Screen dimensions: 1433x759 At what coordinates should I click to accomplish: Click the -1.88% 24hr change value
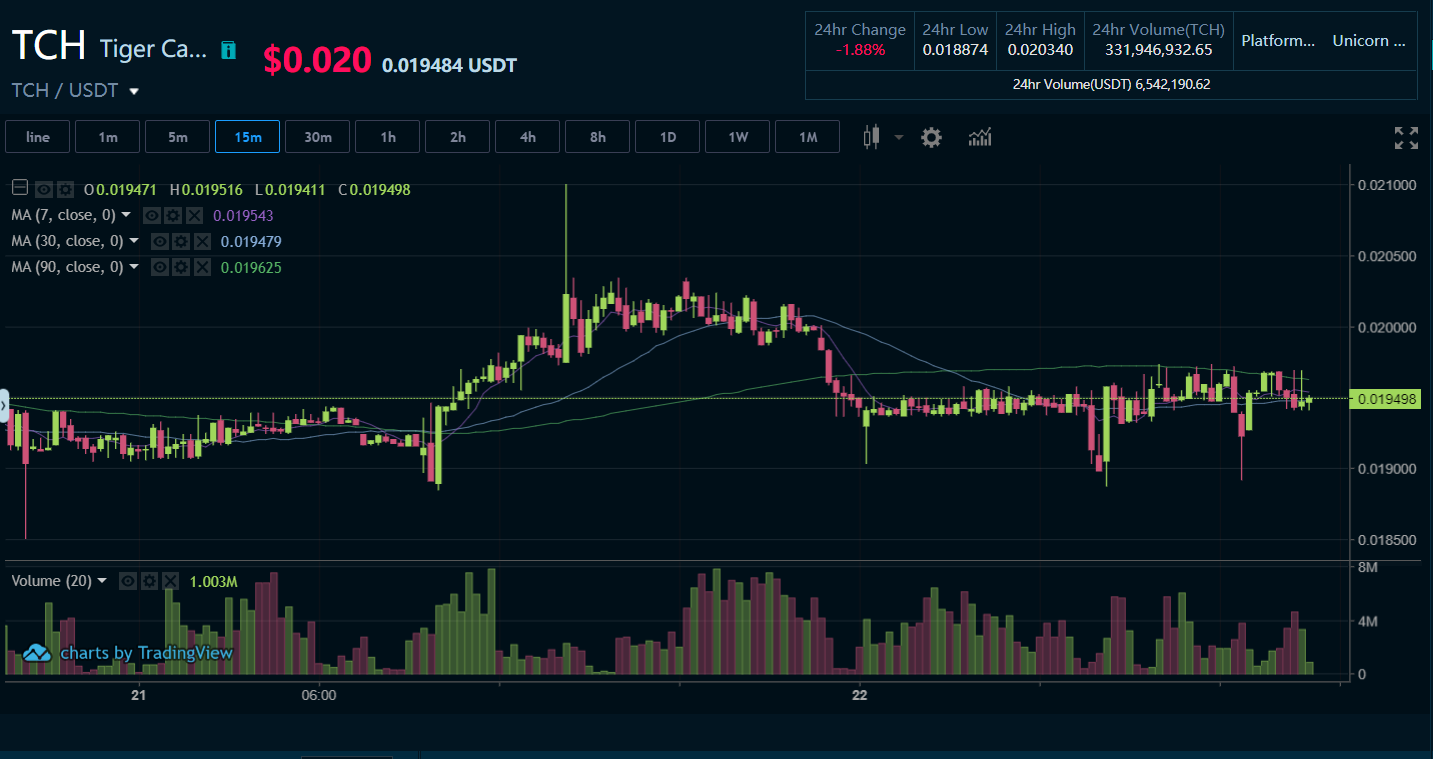860,49
